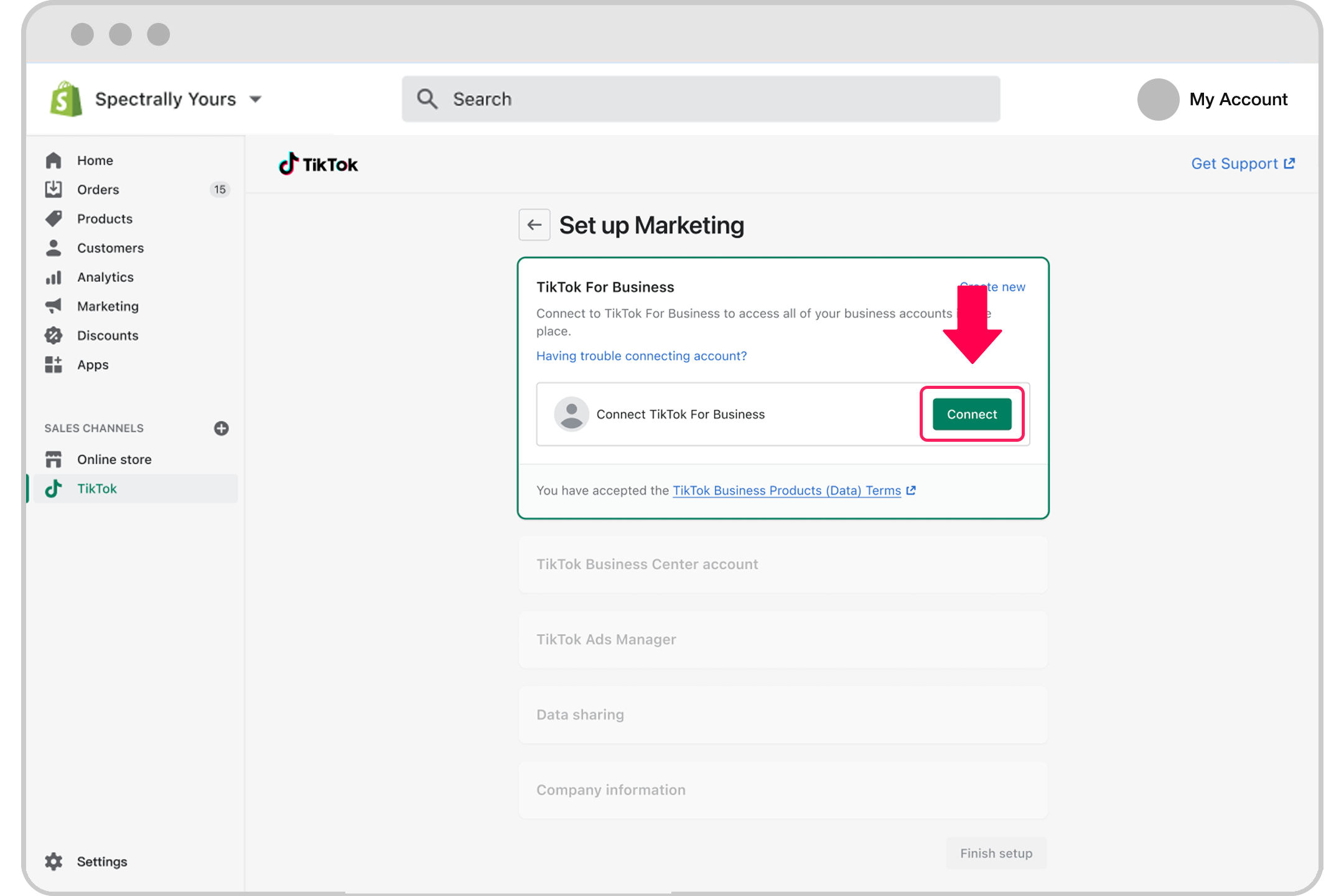Click the TikTok icon in Sales Channels
This screenshot has width=1344, height=896.
pyautogui.click(x=55, y=489)
